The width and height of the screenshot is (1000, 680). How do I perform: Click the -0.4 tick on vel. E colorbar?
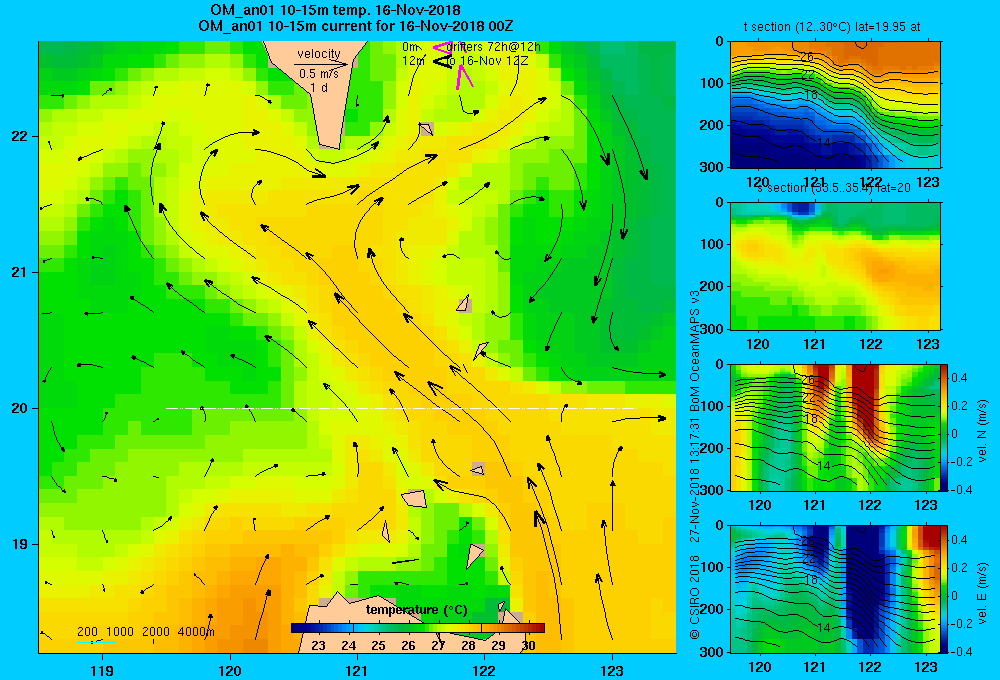pyautogui.click(x=961, y=651)
